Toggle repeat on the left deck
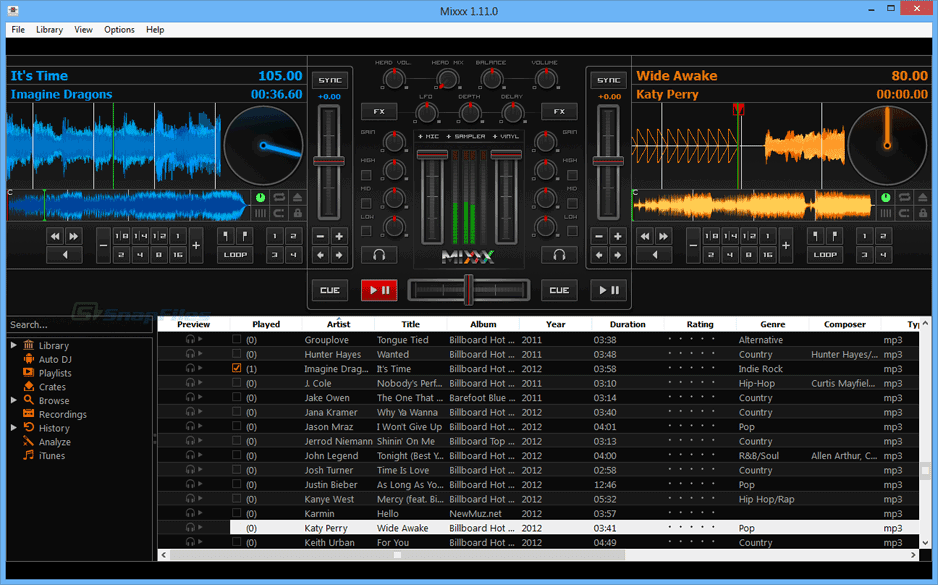938x585 pixels. point(280,197)
